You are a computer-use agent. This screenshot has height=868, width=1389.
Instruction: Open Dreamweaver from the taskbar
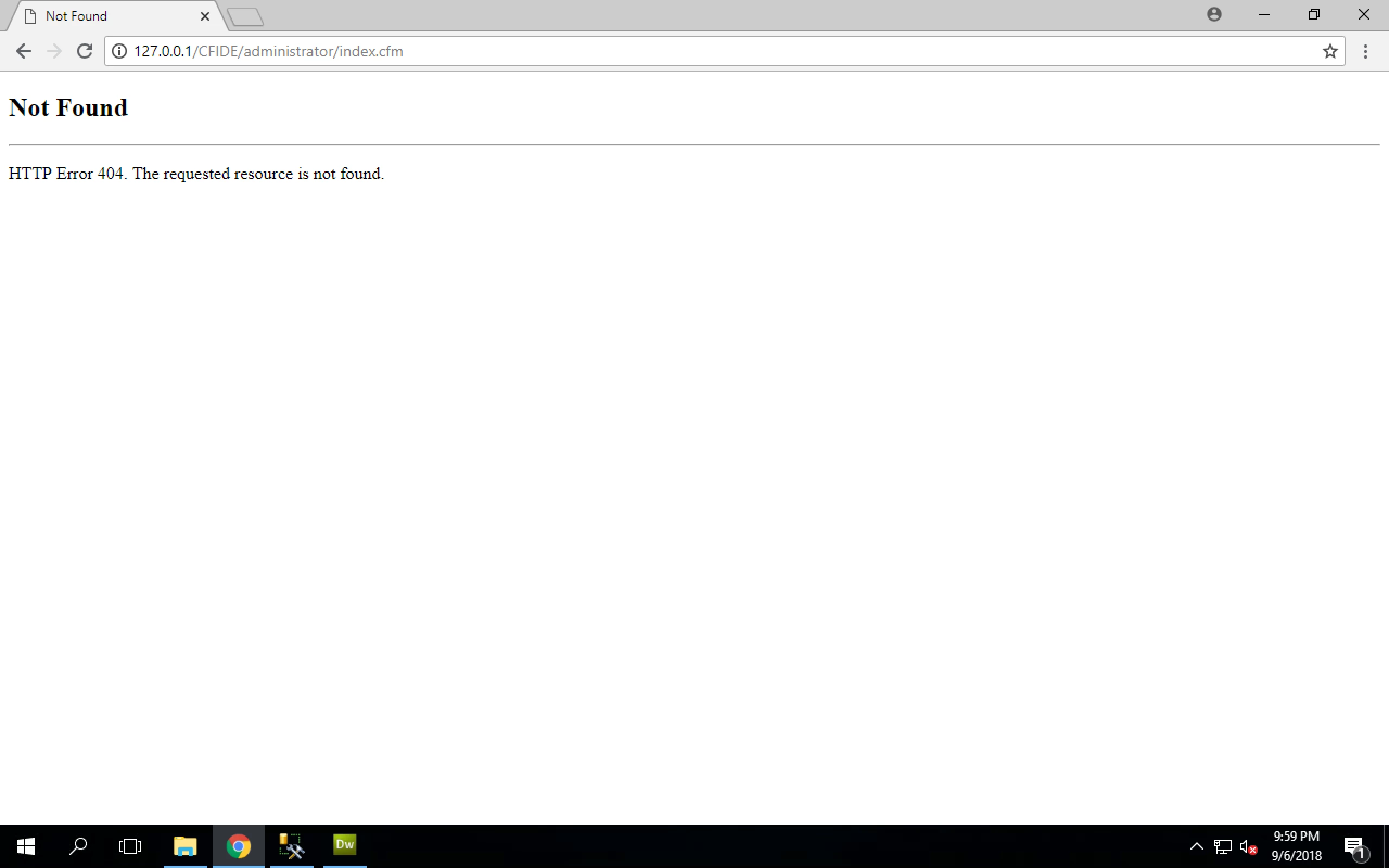click(345, 845)
